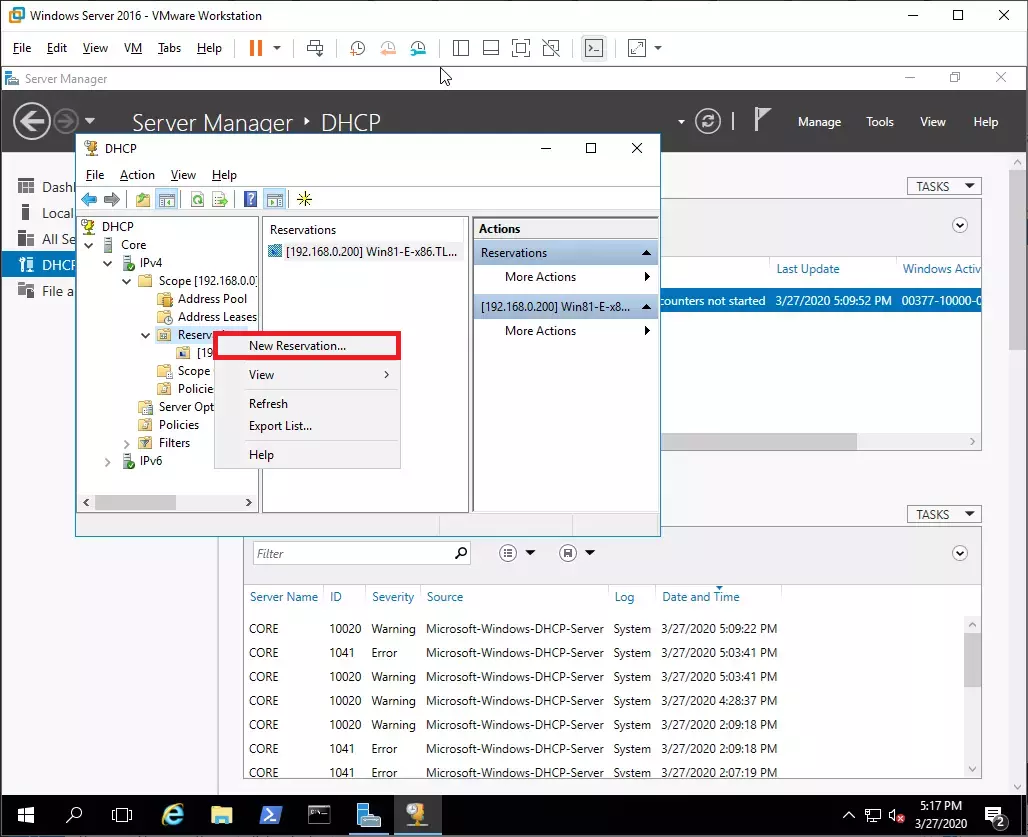Collapse the Scope [192.168.0.0] tree node
Screen dimensions: 1028x837
click(127, 281)
